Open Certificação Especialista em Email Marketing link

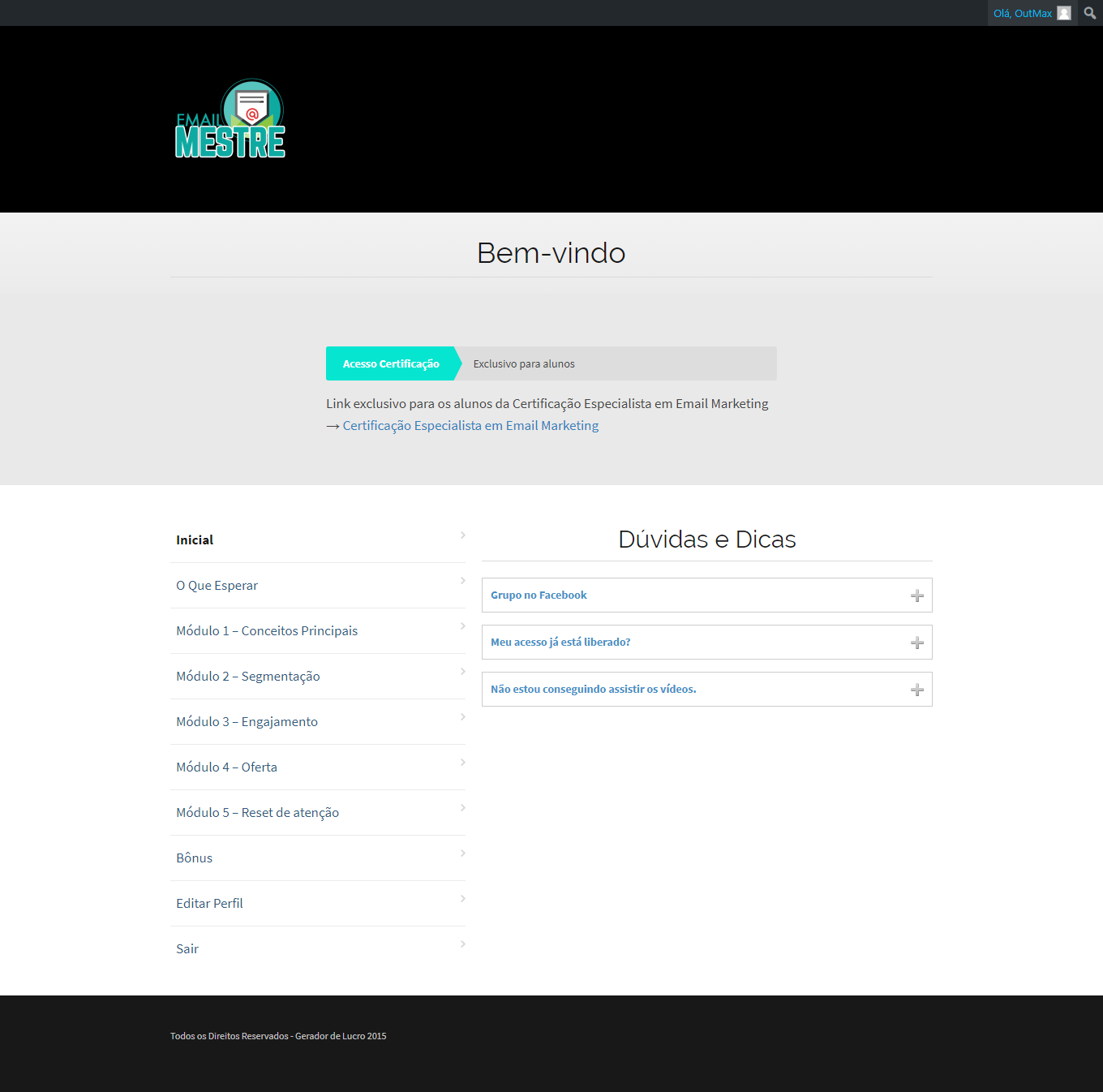(x=470, y=426)
